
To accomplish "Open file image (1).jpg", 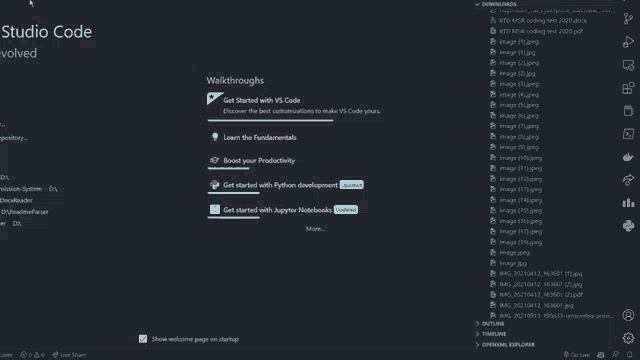I will pyautogui.click(x=517, y=52).
